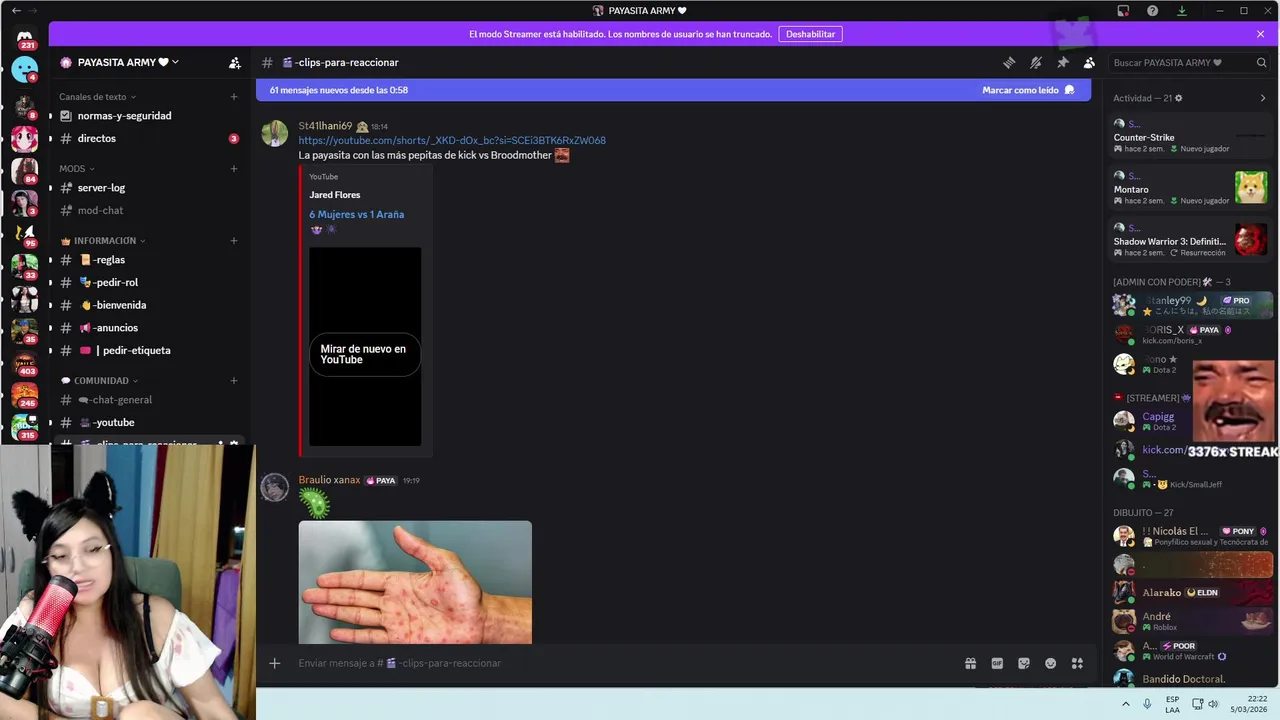
Task: Open the gift icon in message bar
Action: 970,663
